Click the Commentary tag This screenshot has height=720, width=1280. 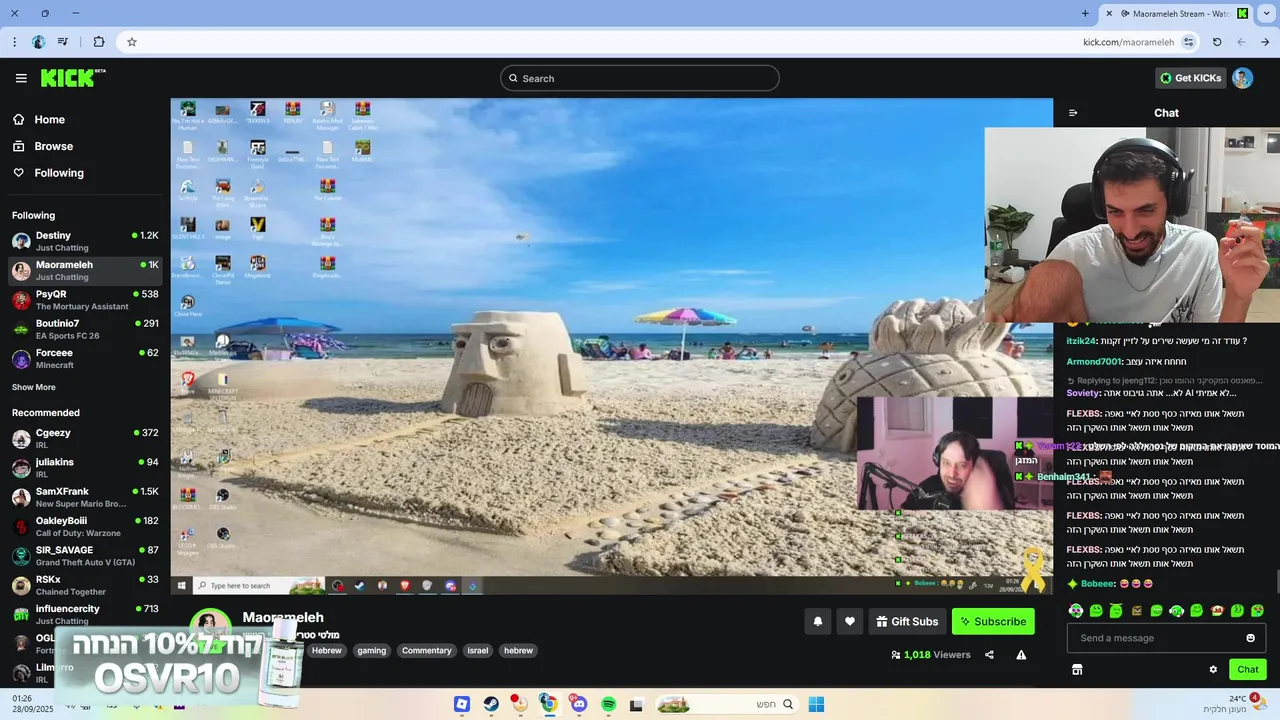pos(427,650)
